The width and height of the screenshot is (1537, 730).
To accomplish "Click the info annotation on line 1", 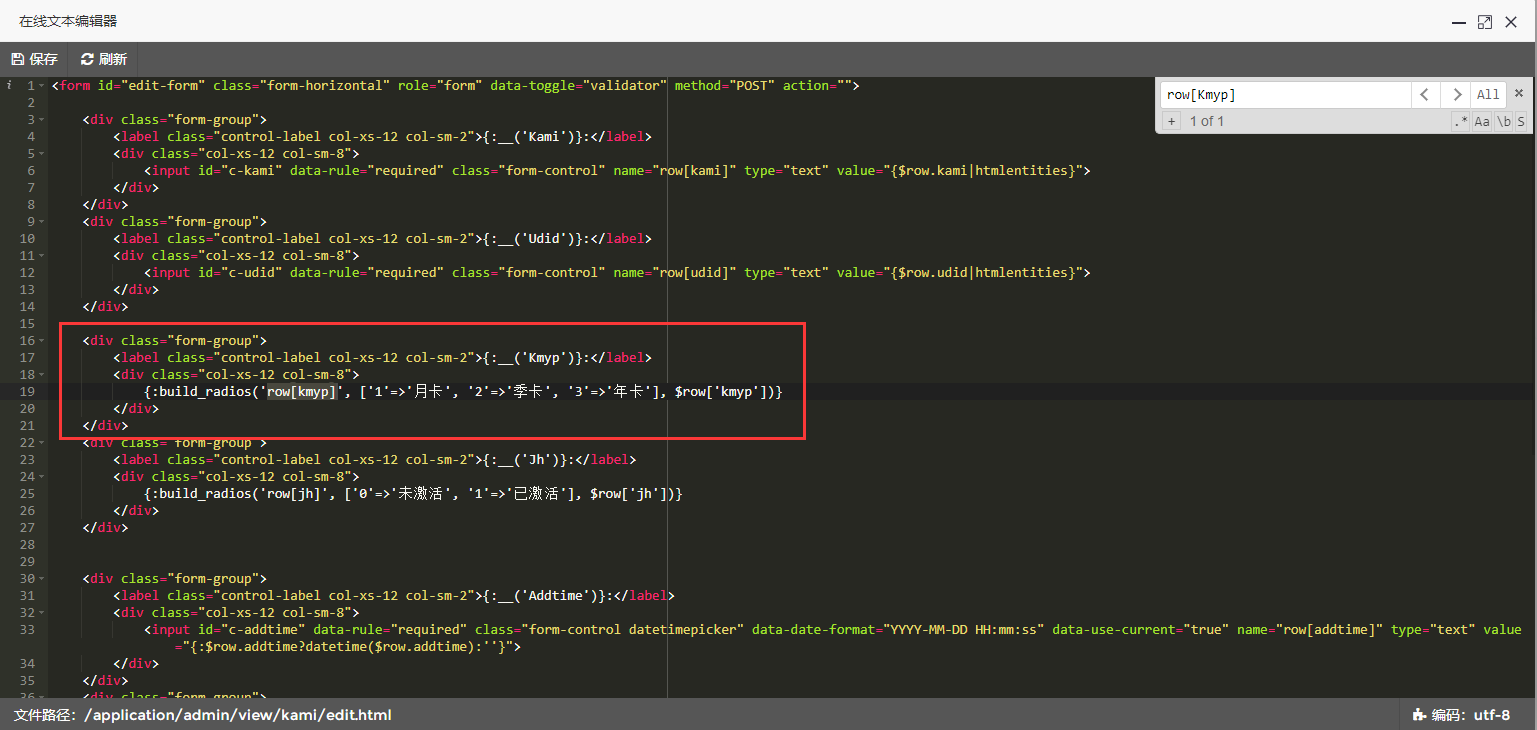I will click(9, 86).
